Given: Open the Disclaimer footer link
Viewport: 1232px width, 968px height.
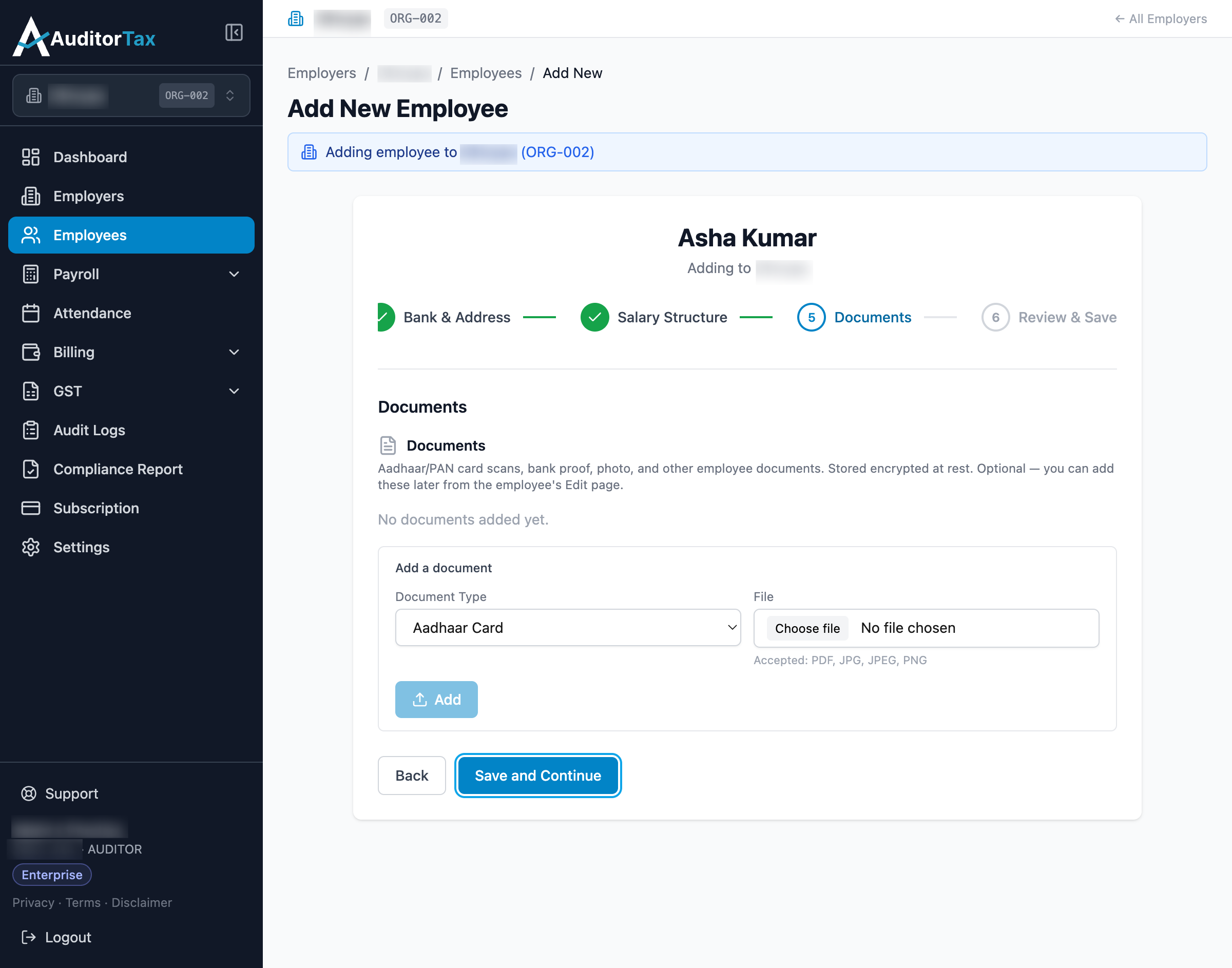Looking at the screenshot, I should 142,903.
